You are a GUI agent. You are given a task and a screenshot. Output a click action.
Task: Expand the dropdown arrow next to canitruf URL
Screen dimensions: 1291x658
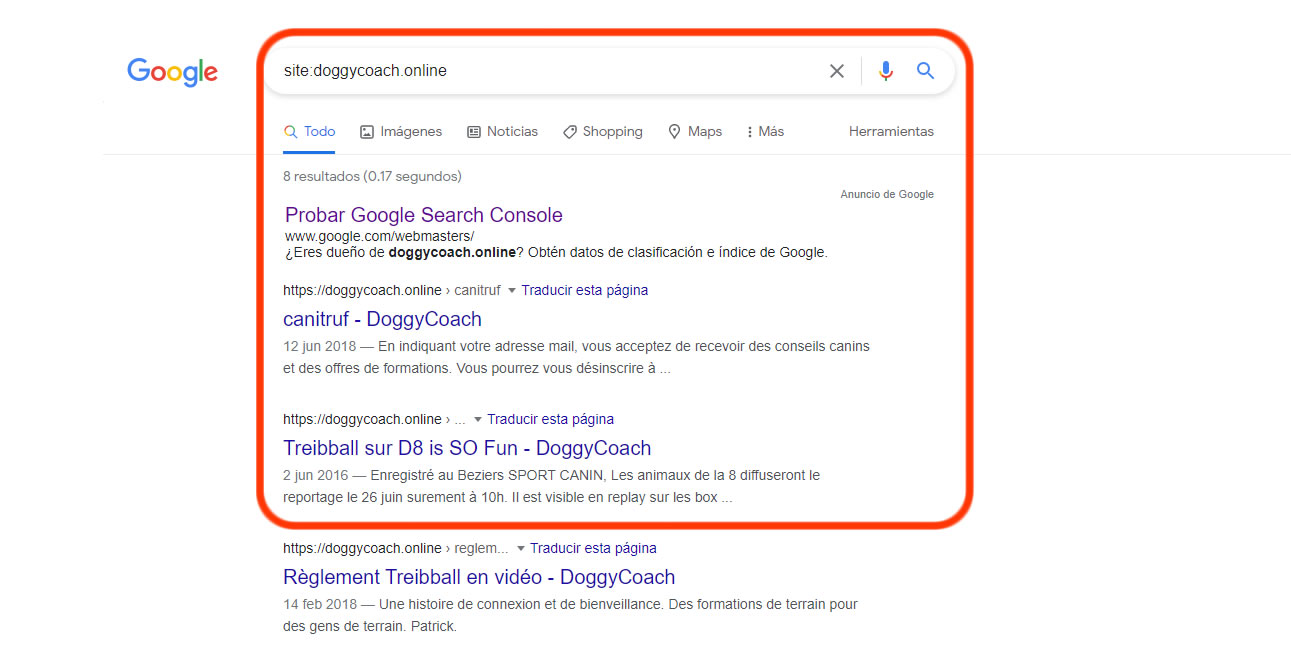coord(512,291)
